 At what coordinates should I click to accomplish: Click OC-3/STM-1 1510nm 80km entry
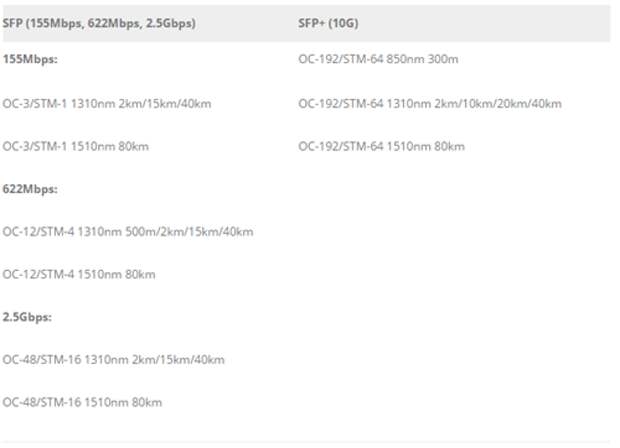coord(76,146)
